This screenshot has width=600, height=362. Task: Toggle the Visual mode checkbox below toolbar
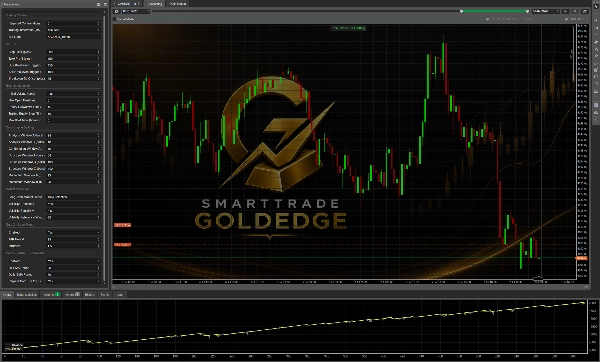coord(114,19)
